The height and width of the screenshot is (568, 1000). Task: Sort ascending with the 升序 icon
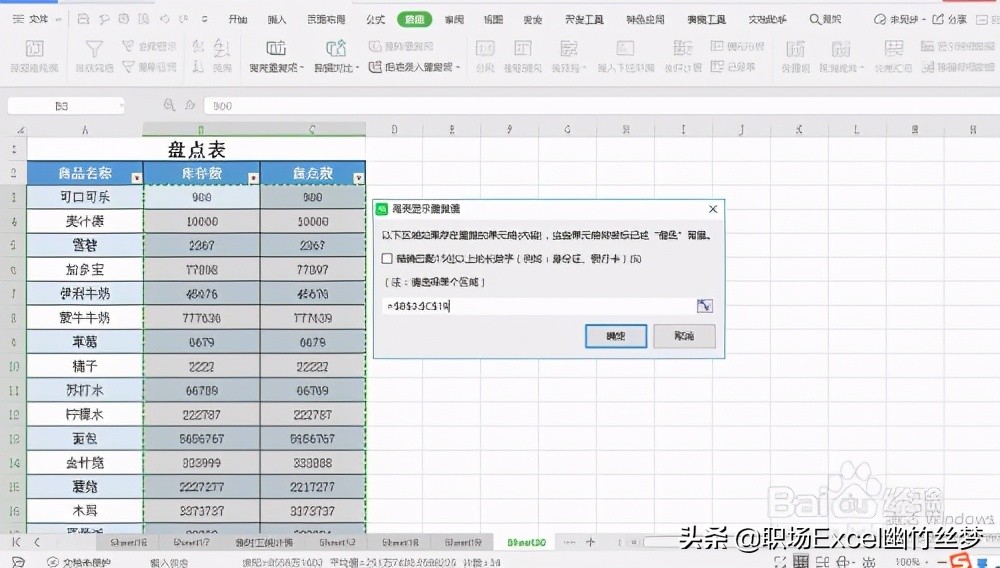[198, 46]
